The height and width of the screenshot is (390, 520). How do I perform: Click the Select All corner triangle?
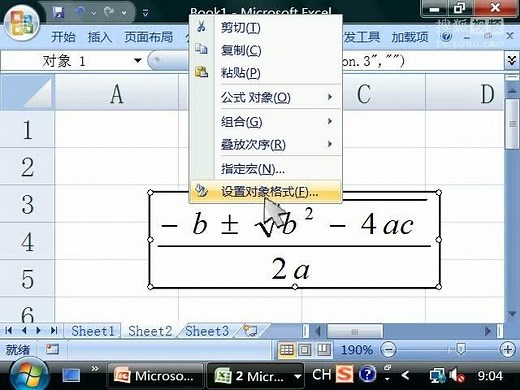point(27,93)
